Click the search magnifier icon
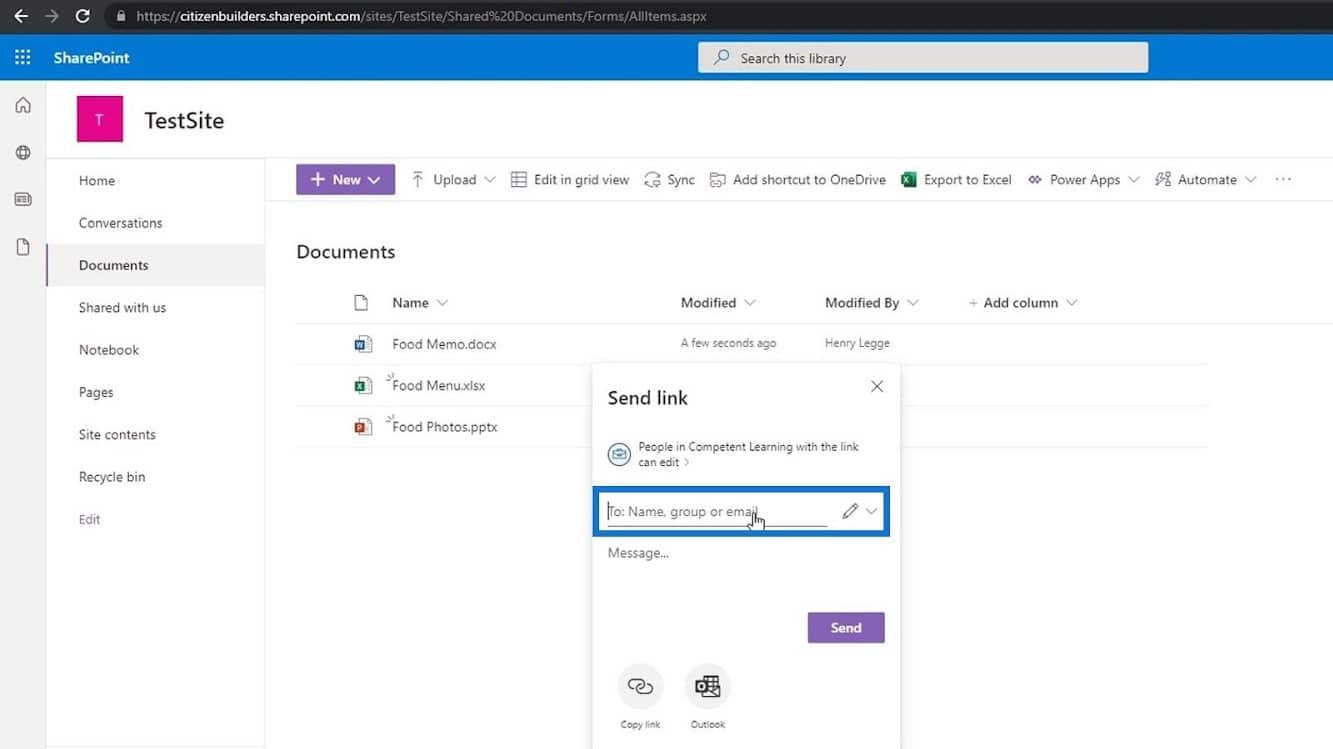Viewport: 1333px width, 749px height. pyautogui.click(x=721, y=58)
